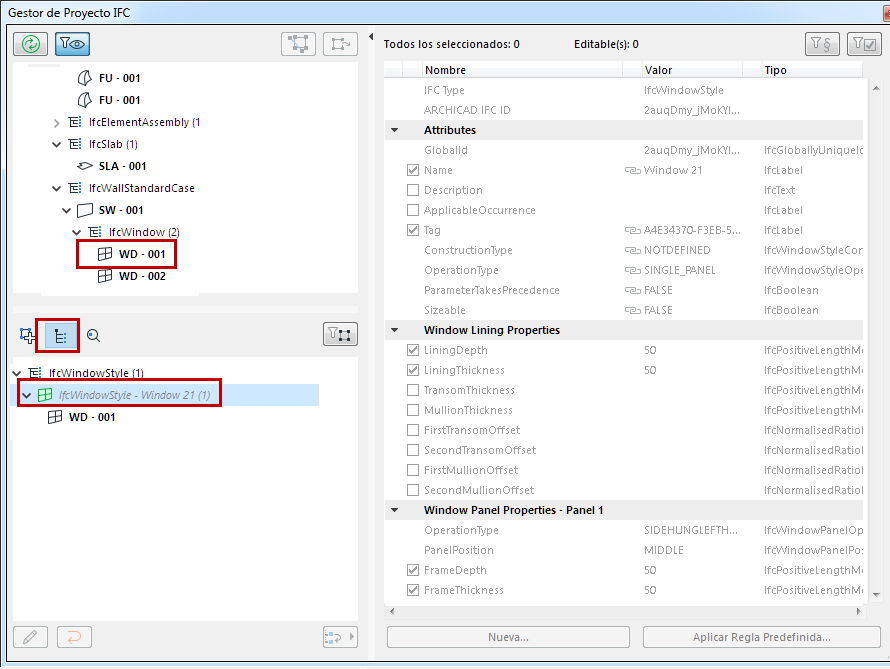Click the filter properties by scheme icon

point(822,44)
